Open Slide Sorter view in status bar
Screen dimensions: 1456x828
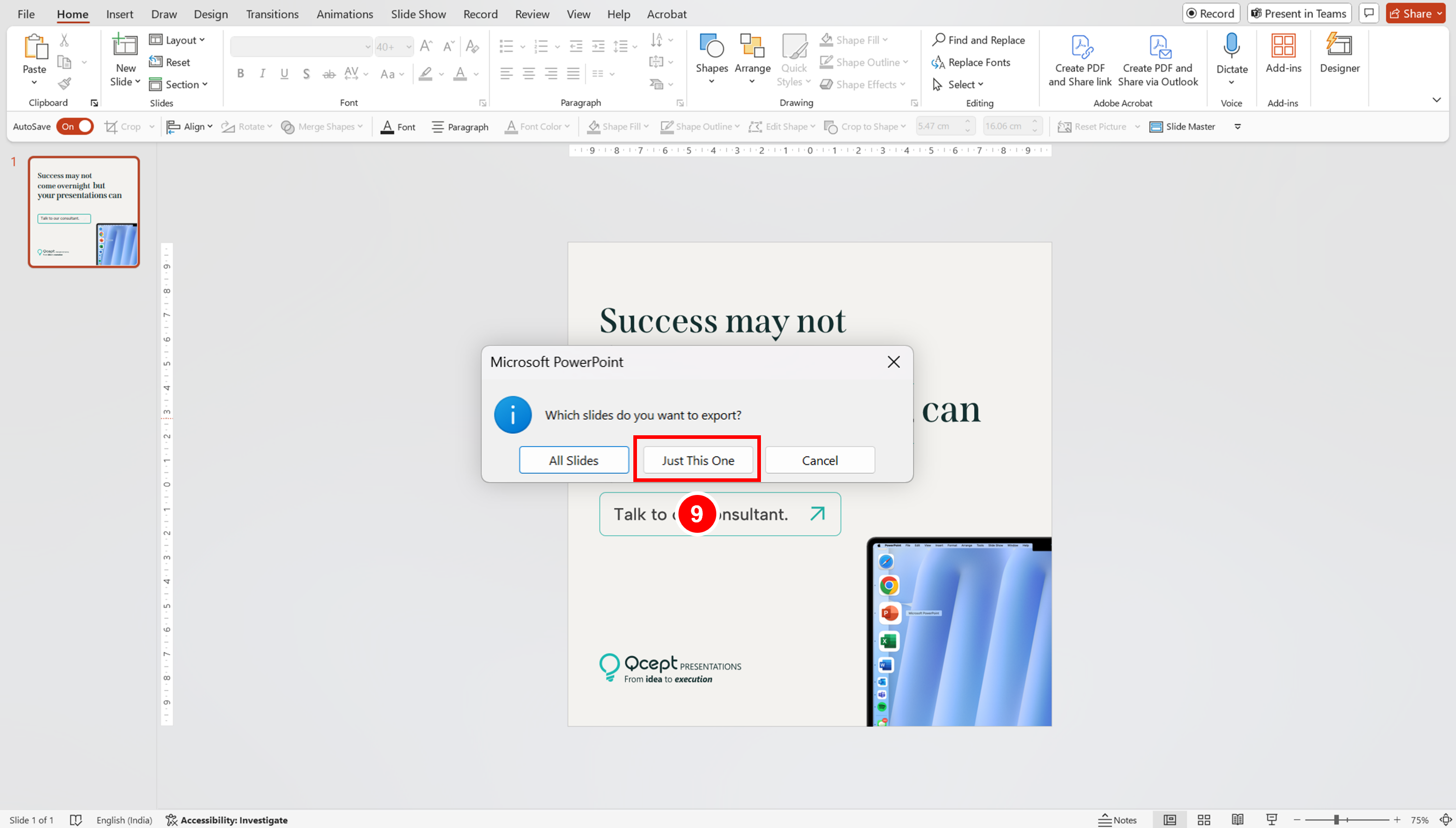[1203, 820]
